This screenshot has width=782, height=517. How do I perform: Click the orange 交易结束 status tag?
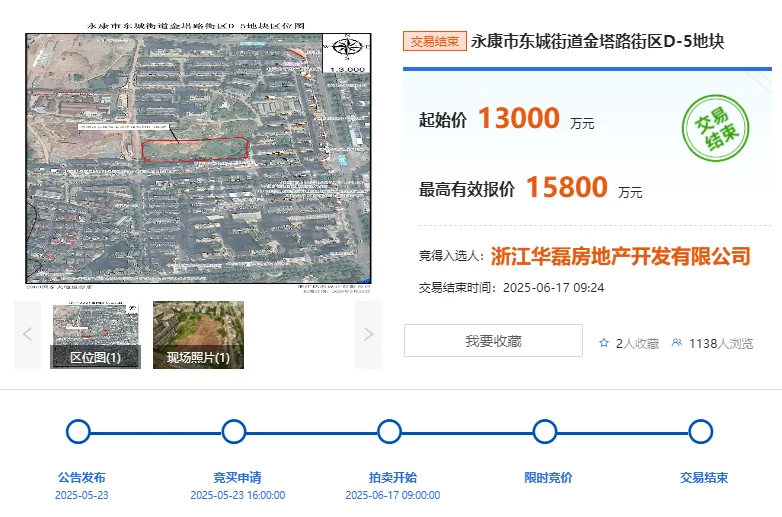point(435,41)
